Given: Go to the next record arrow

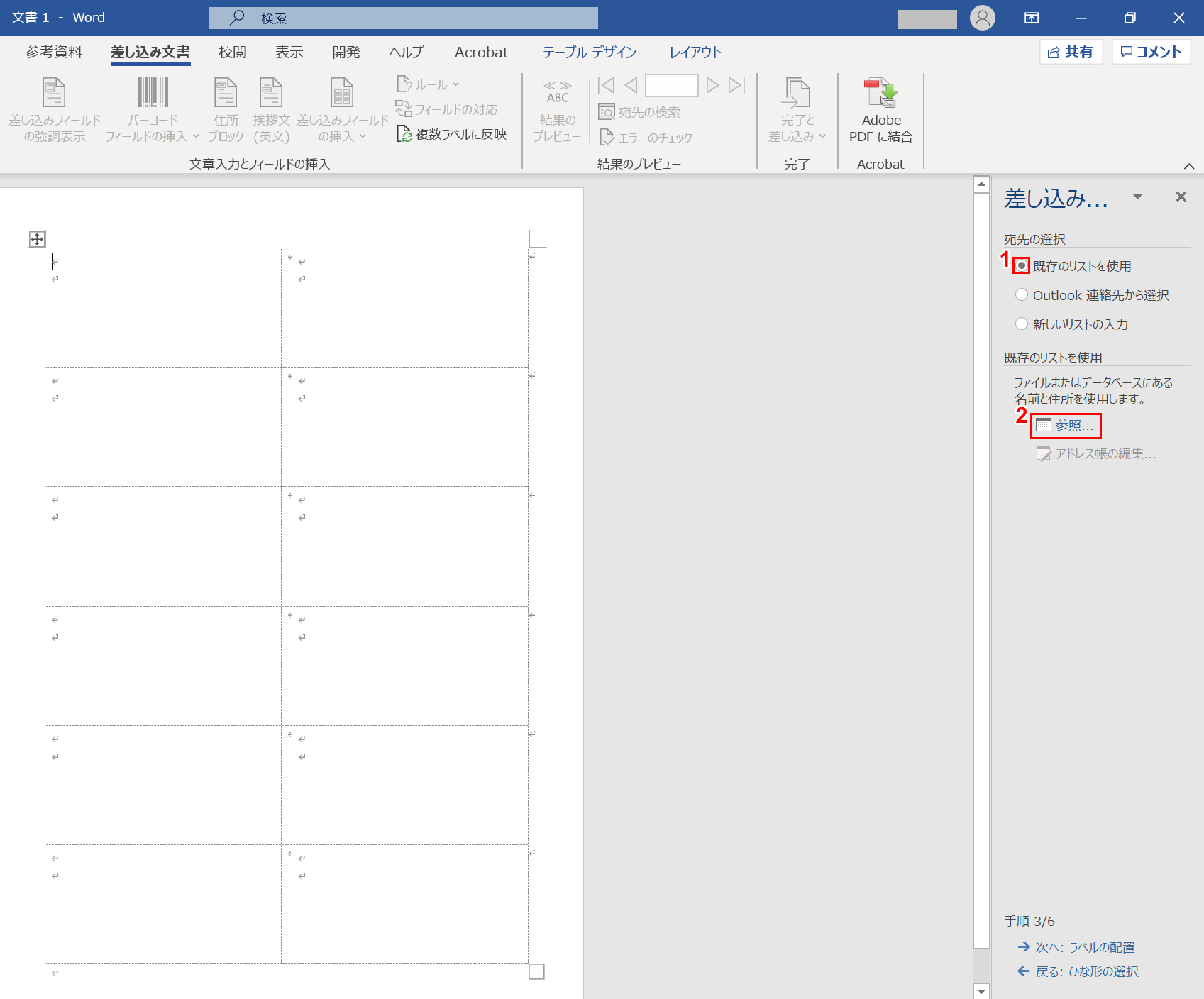Looking at the screenshot, I should pyautogui.click(x=712, y=85).
